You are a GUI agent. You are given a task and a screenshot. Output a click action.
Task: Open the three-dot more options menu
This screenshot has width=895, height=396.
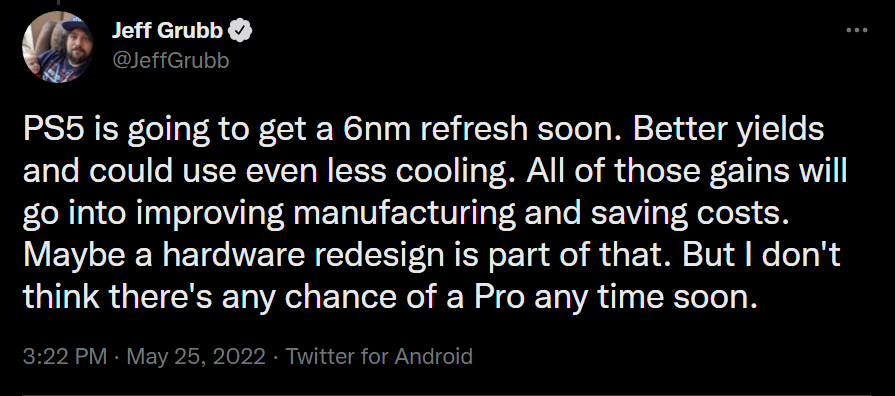coord(856,30)
